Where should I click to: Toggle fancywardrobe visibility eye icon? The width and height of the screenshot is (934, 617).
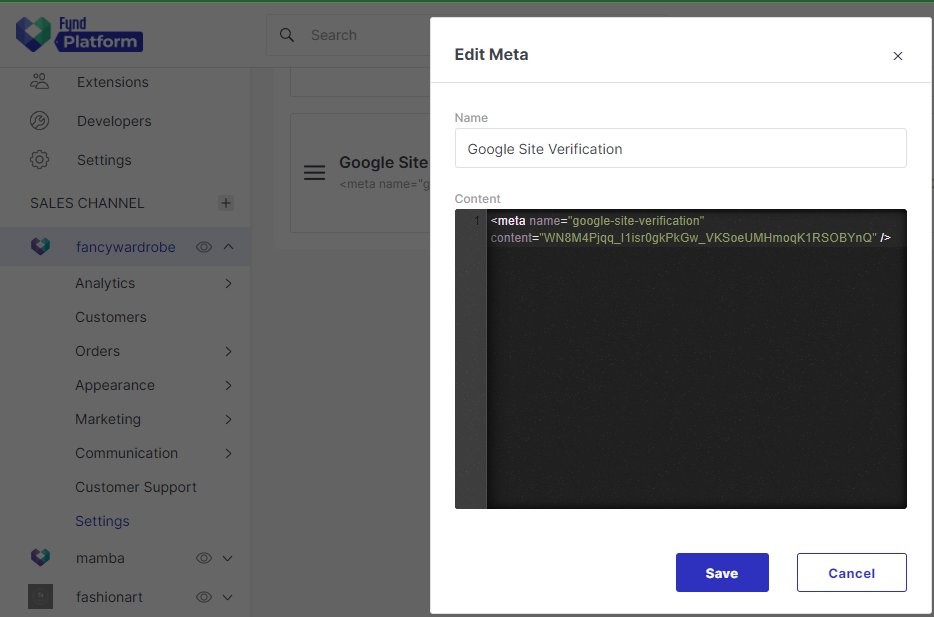point(204,247)
